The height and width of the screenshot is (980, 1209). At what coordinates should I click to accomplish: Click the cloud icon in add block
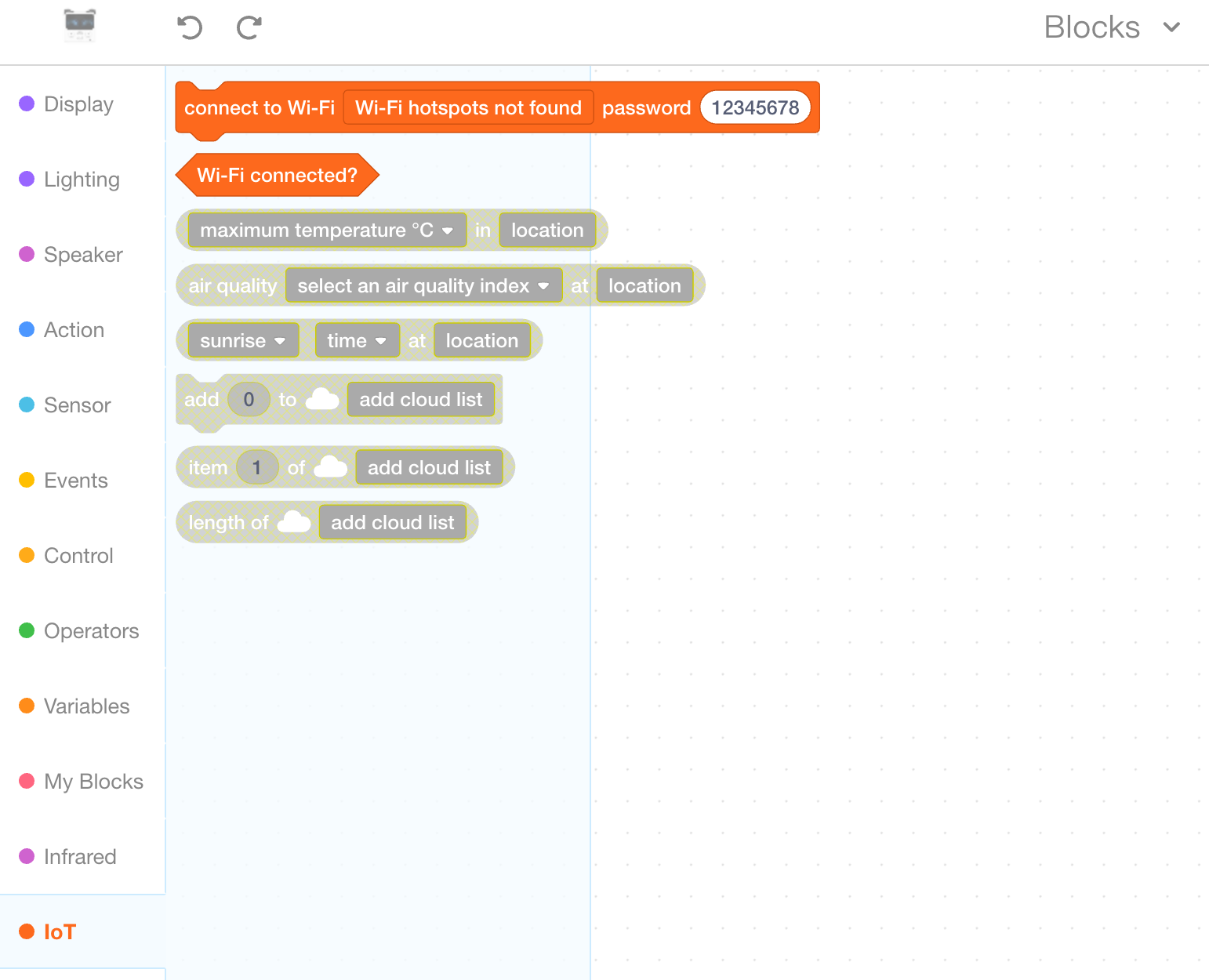322,399
